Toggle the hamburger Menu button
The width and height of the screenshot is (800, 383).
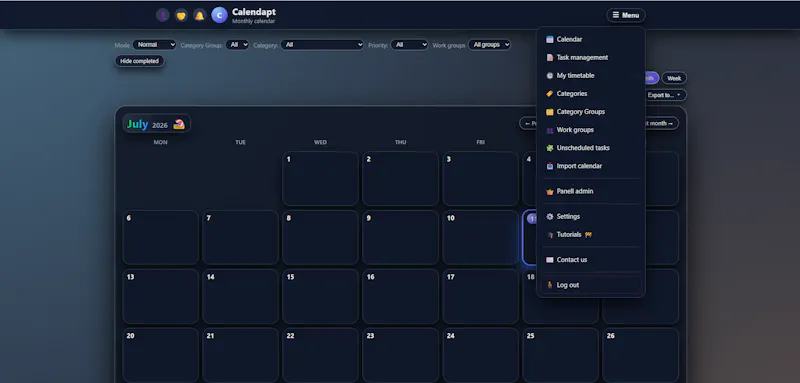tap(626, 15)
